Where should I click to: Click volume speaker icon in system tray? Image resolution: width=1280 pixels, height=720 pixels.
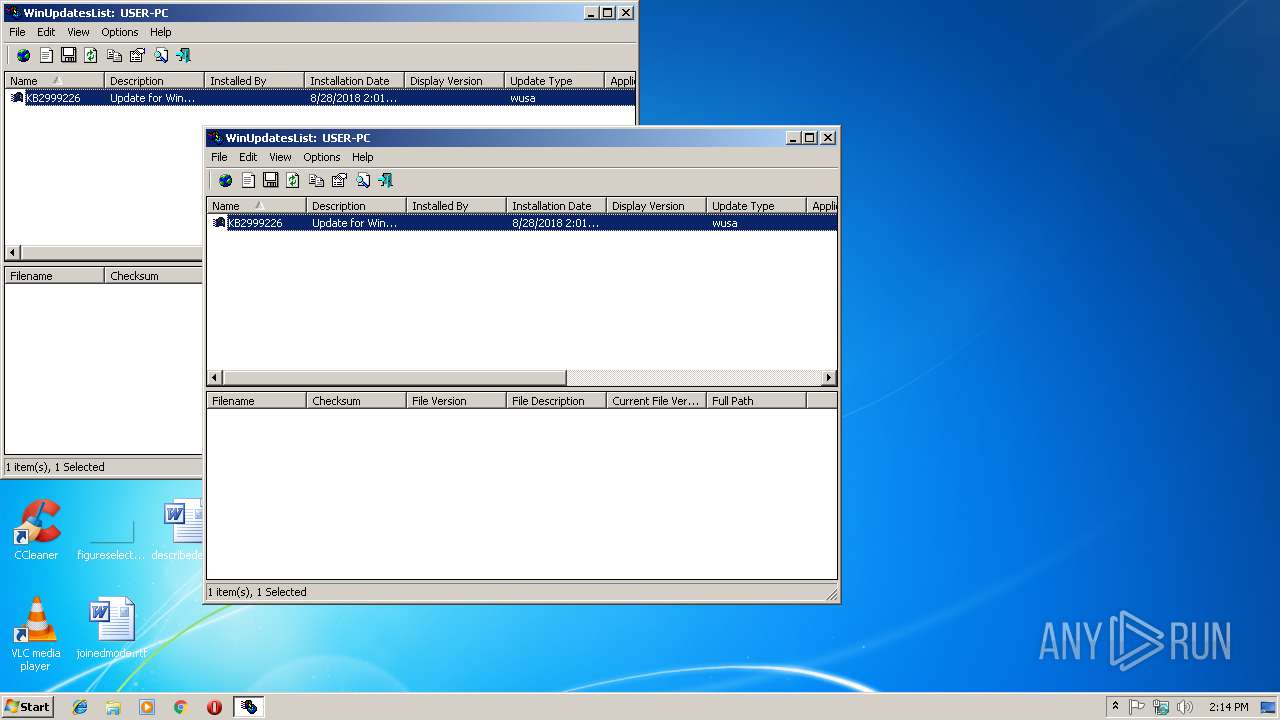tap(1185, 707)
